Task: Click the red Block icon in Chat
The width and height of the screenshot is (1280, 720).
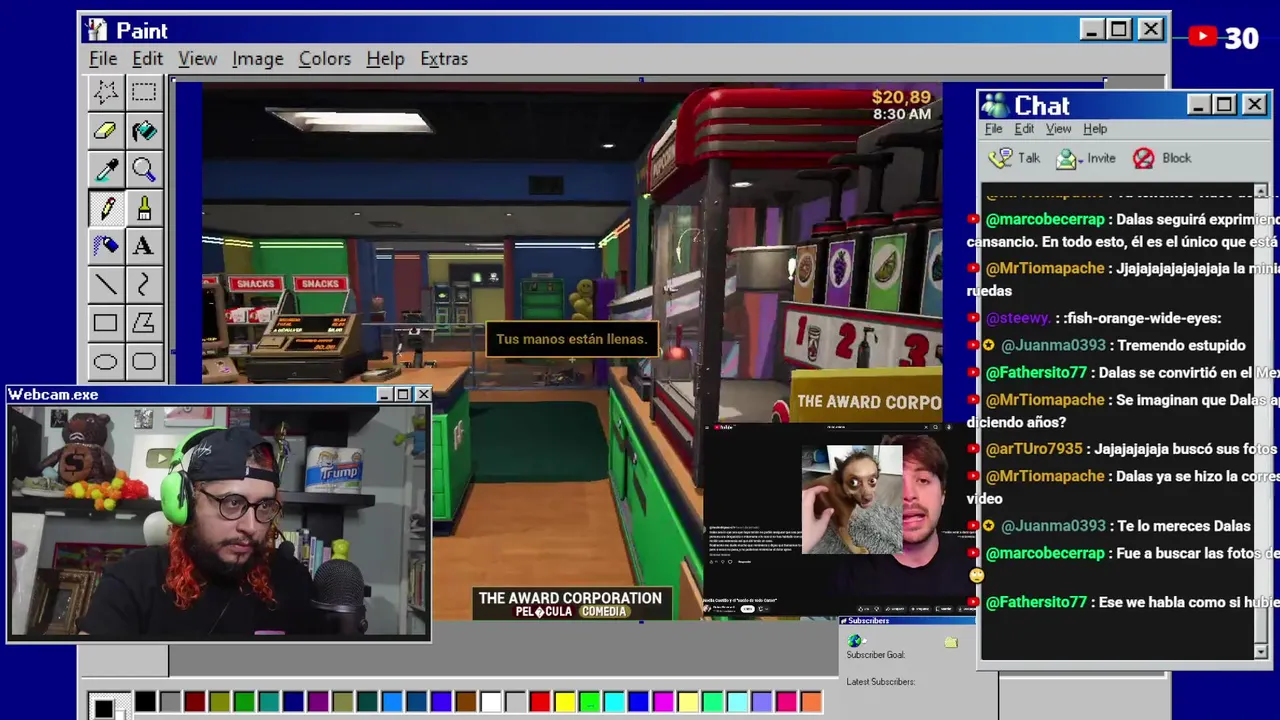Action: click(1143, 158)
